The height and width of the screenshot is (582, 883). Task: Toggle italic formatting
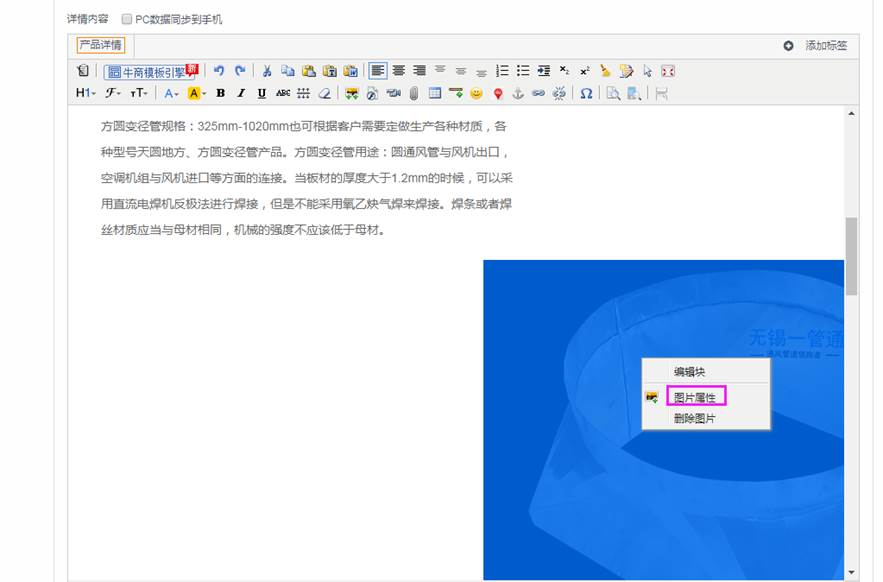tap(241, 93)
